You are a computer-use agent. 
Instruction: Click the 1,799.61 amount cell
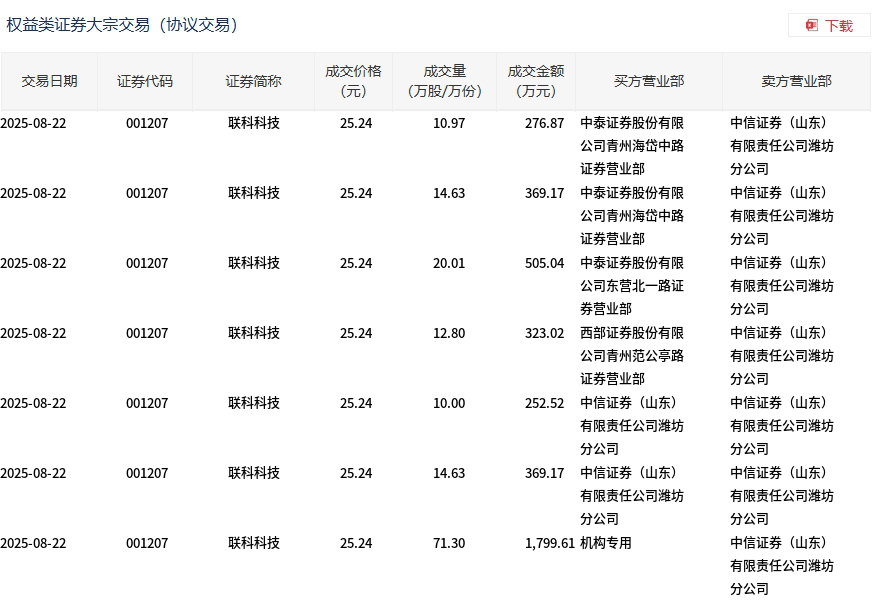tap(549, 543)
